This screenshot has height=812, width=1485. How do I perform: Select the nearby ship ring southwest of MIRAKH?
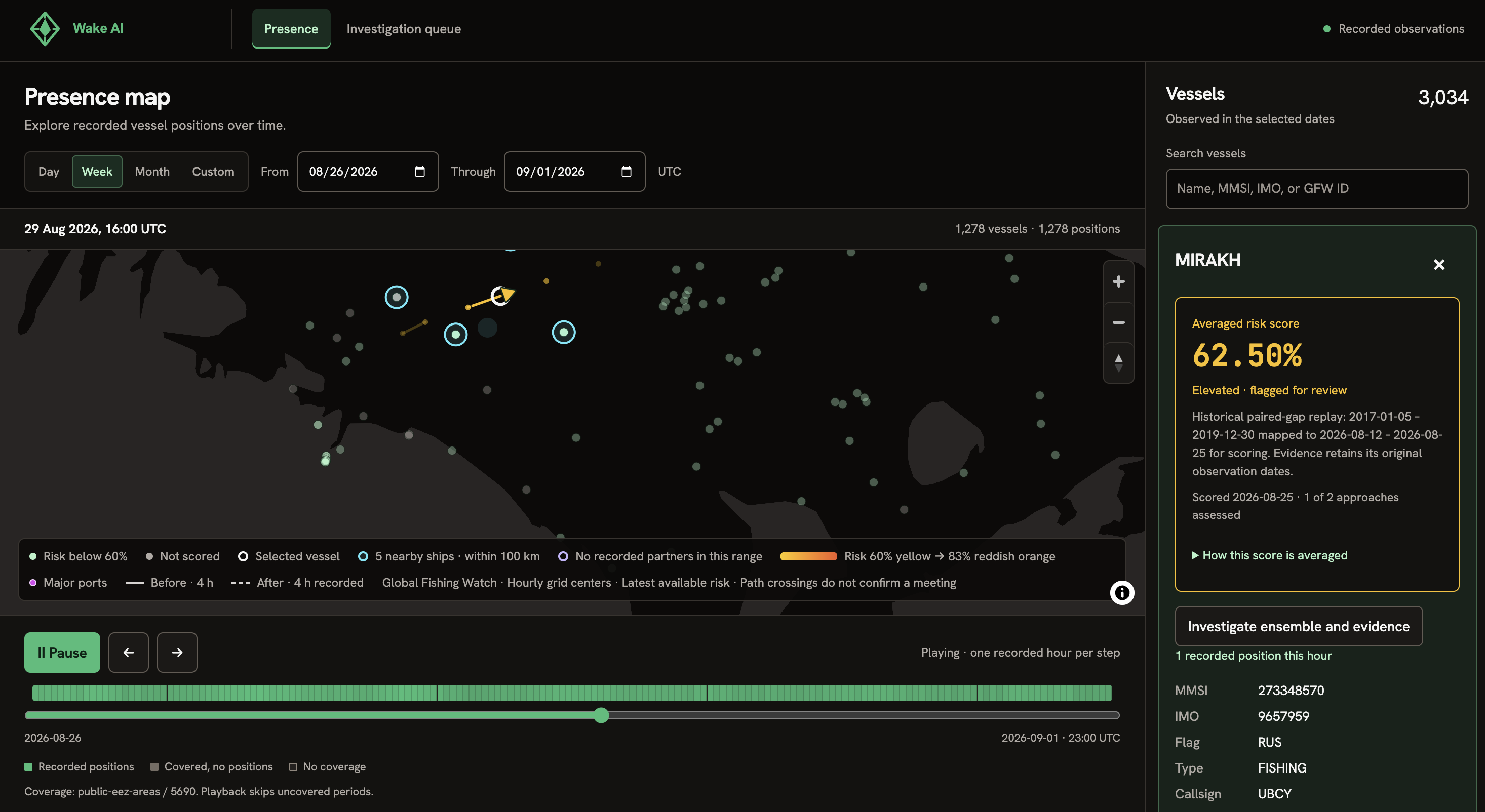[x=455, y=334]
